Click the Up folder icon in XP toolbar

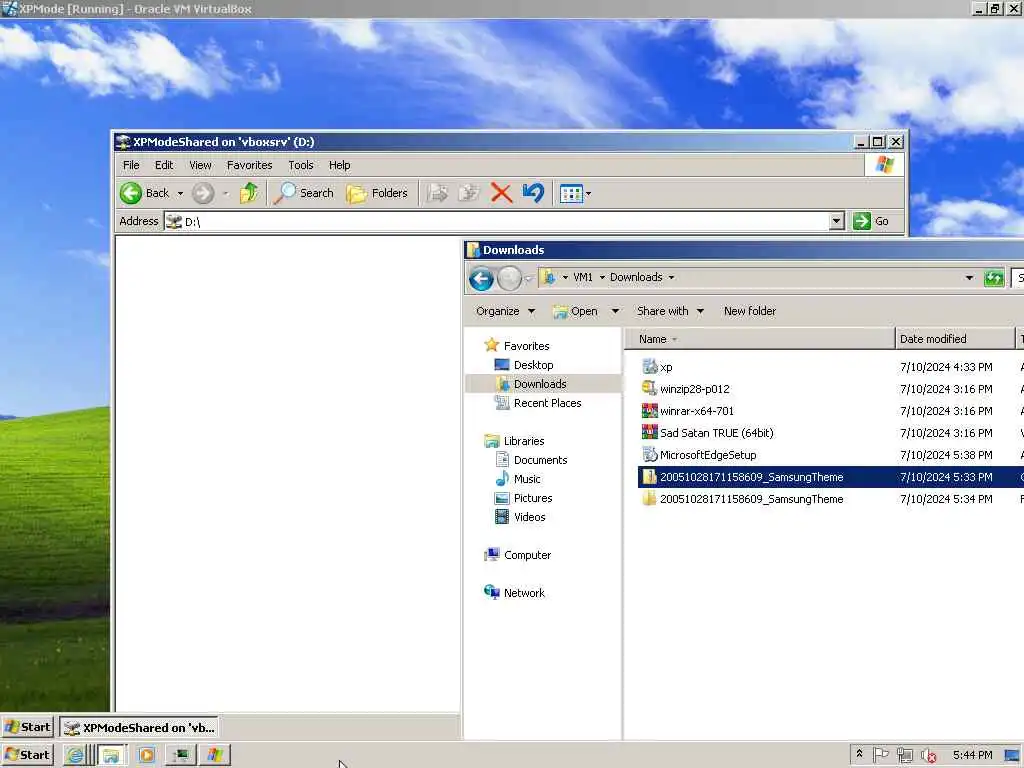[x=249, y=193]
